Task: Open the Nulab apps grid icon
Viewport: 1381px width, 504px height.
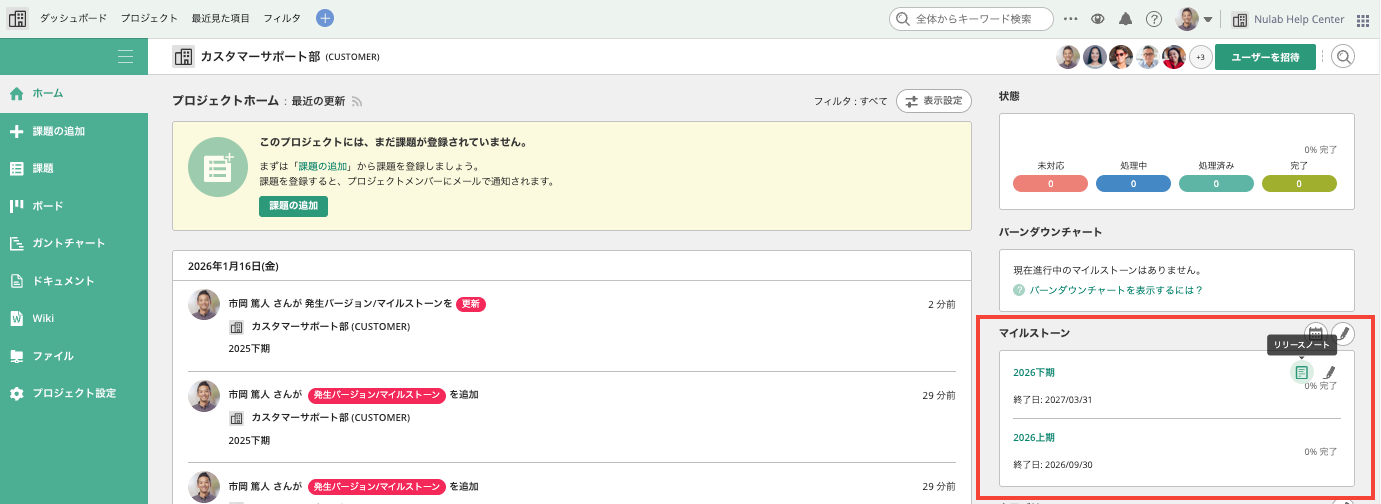Action: pos(1363,19)
